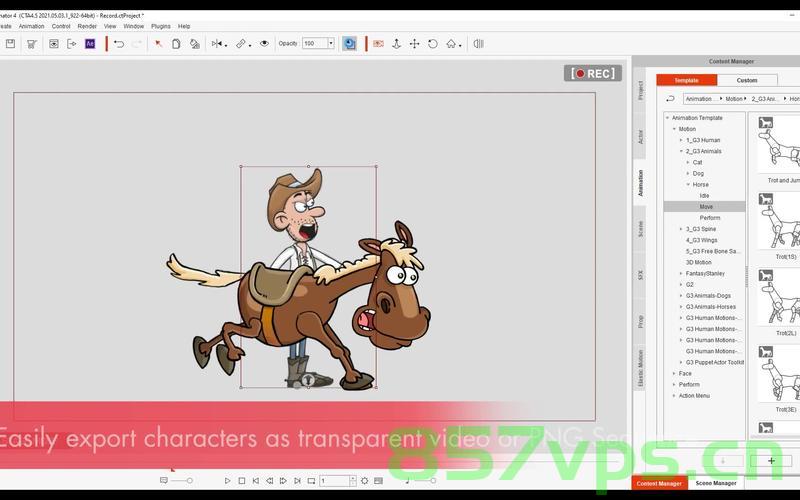Click the Play button on timeline
Screen dimensions: 800x500
[228, 481]
